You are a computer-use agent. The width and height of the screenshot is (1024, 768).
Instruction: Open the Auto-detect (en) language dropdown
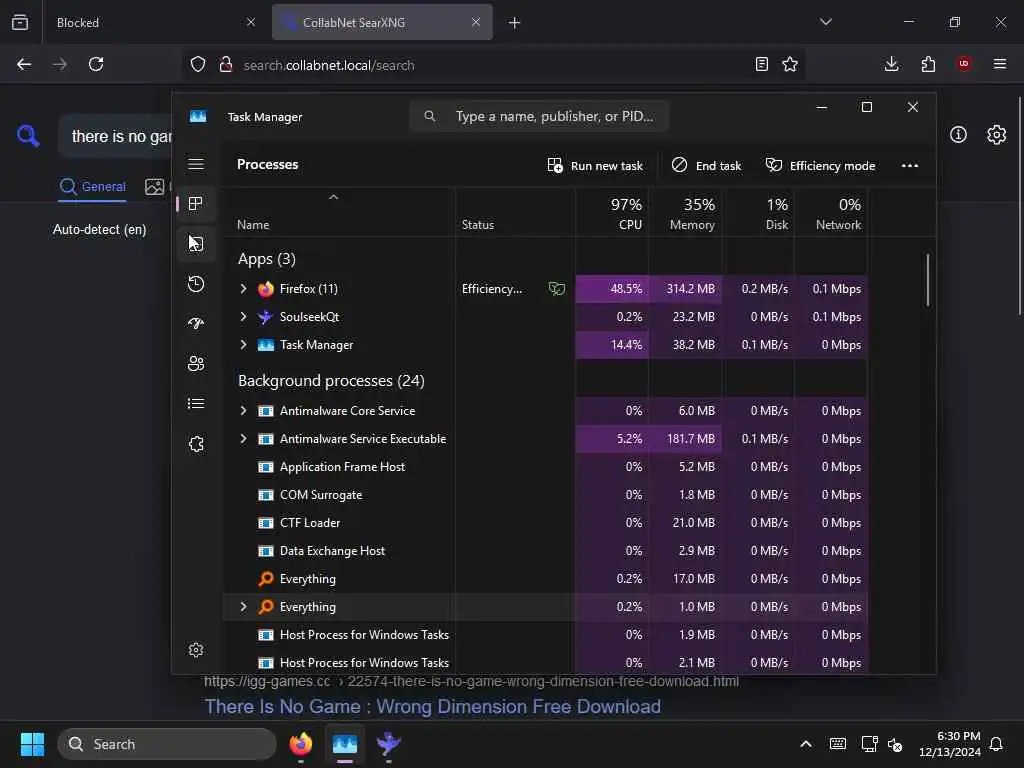coord(99,230)
